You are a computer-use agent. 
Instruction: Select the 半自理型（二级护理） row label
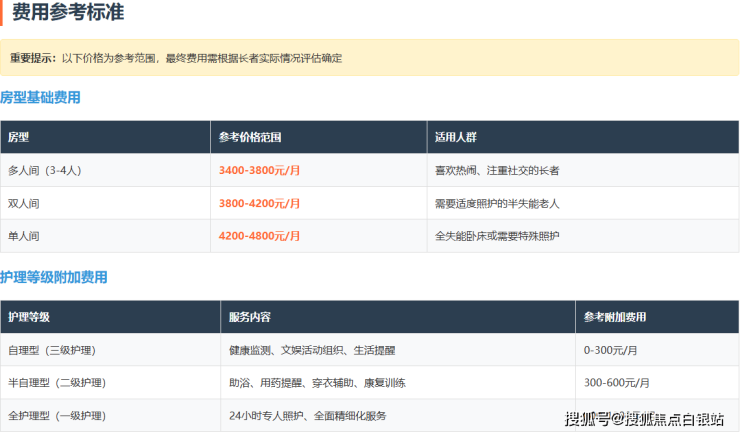[56, 383]
